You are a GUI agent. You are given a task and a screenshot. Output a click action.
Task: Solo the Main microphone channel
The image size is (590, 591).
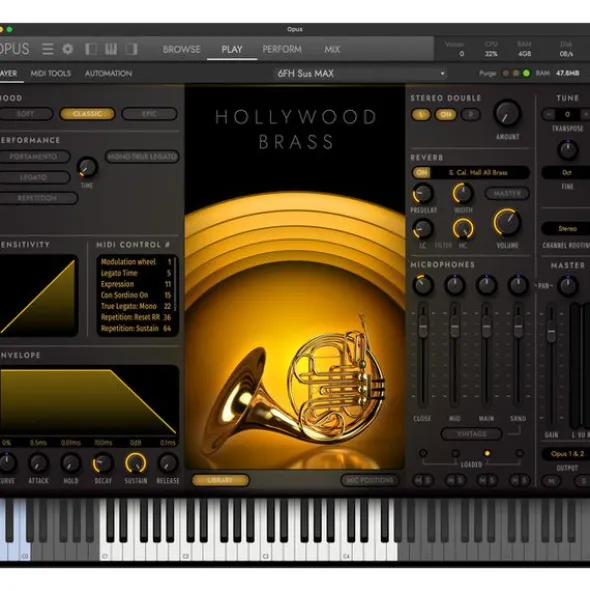pyautogui.click(x=492, y=480)
